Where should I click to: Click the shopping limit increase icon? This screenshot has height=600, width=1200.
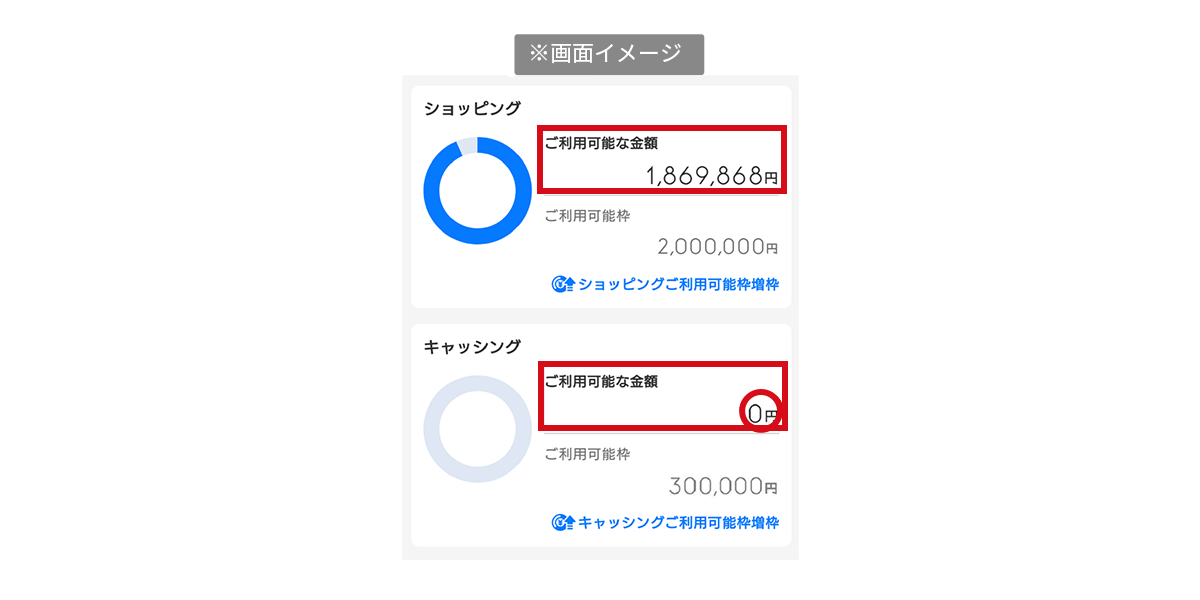tap(561, 284)
